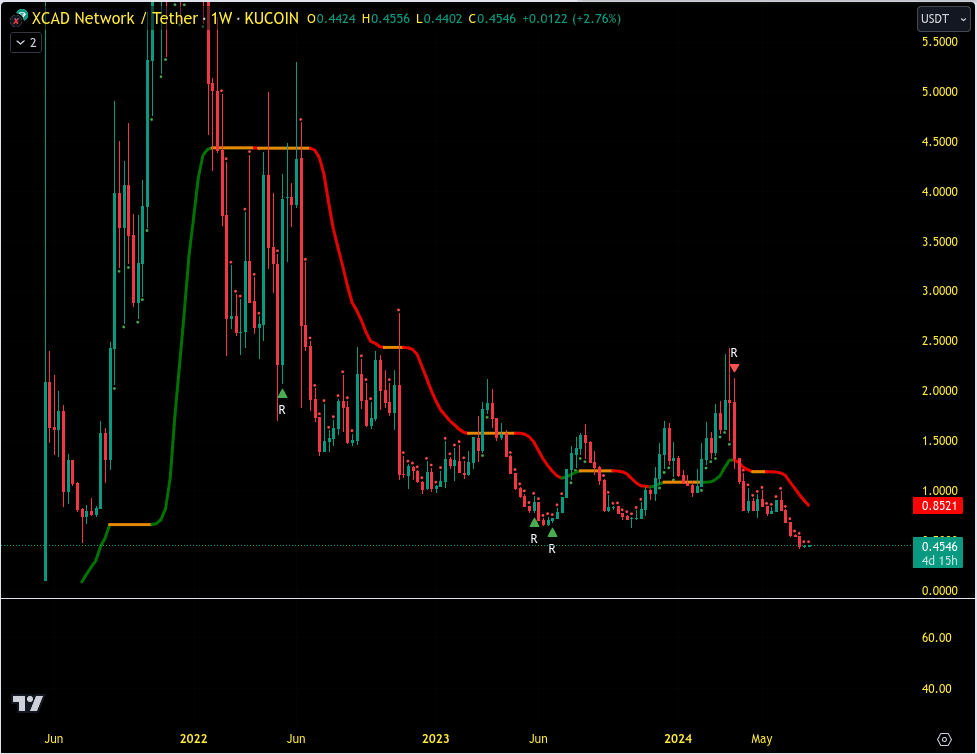The width and height of the screenshot is (977, 754).
Task: Open XCAD Network / Tether symbol title
Action: (115, 19)
